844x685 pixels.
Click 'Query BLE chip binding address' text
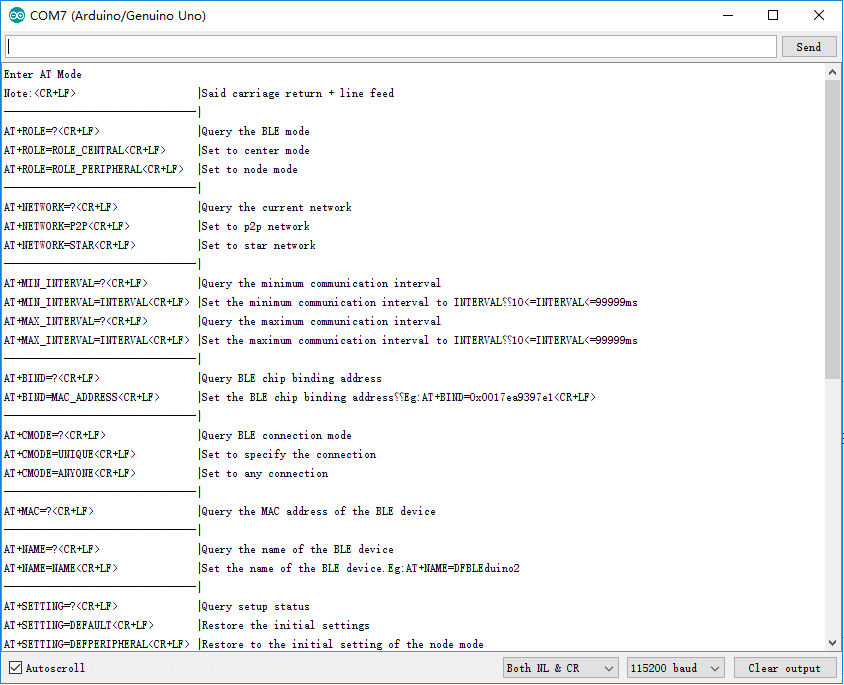(x=292, y=378)
